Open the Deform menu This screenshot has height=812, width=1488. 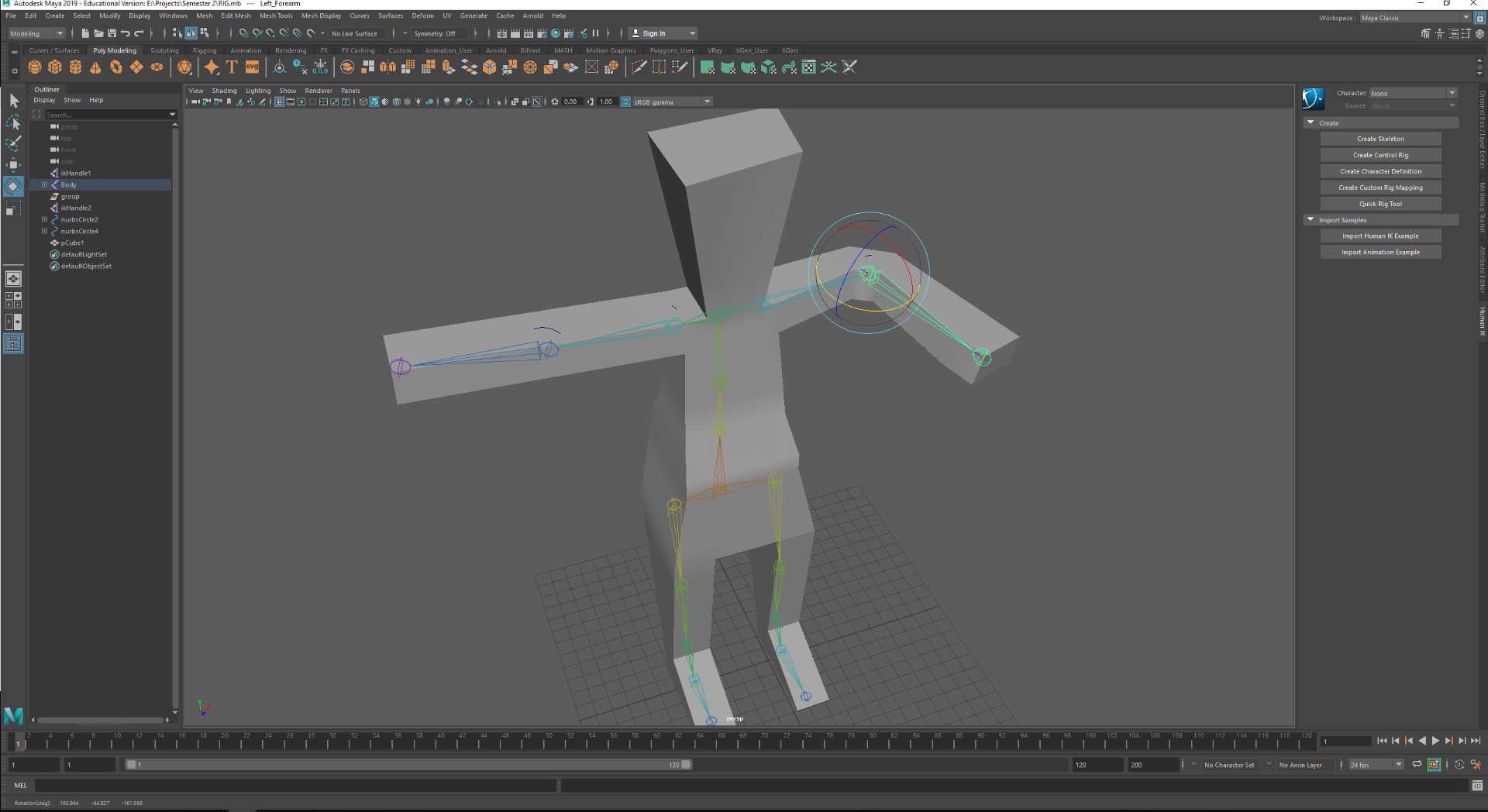pyautogui.click(x=422, y=15)
